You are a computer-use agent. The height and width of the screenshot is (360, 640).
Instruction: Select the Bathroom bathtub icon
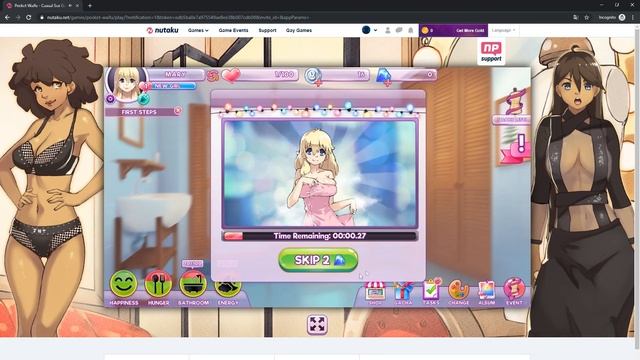(193, 284)
